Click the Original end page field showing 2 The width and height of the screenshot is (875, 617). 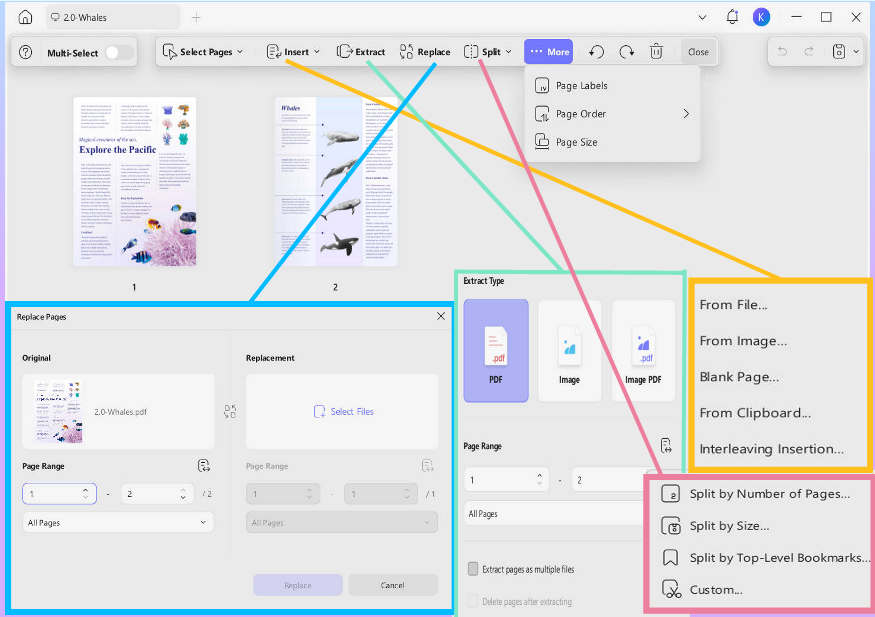pos(157,494)
